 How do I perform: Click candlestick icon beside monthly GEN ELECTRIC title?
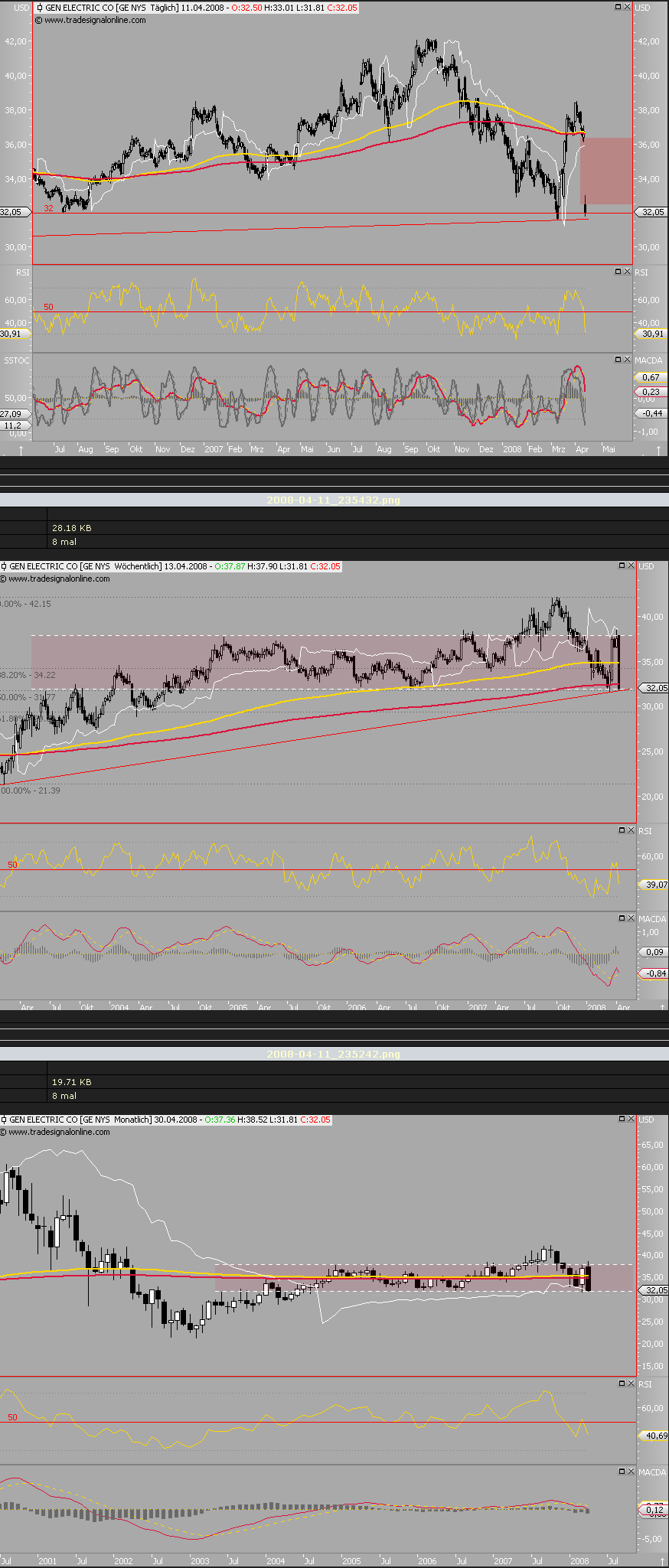pos(4,1120)
